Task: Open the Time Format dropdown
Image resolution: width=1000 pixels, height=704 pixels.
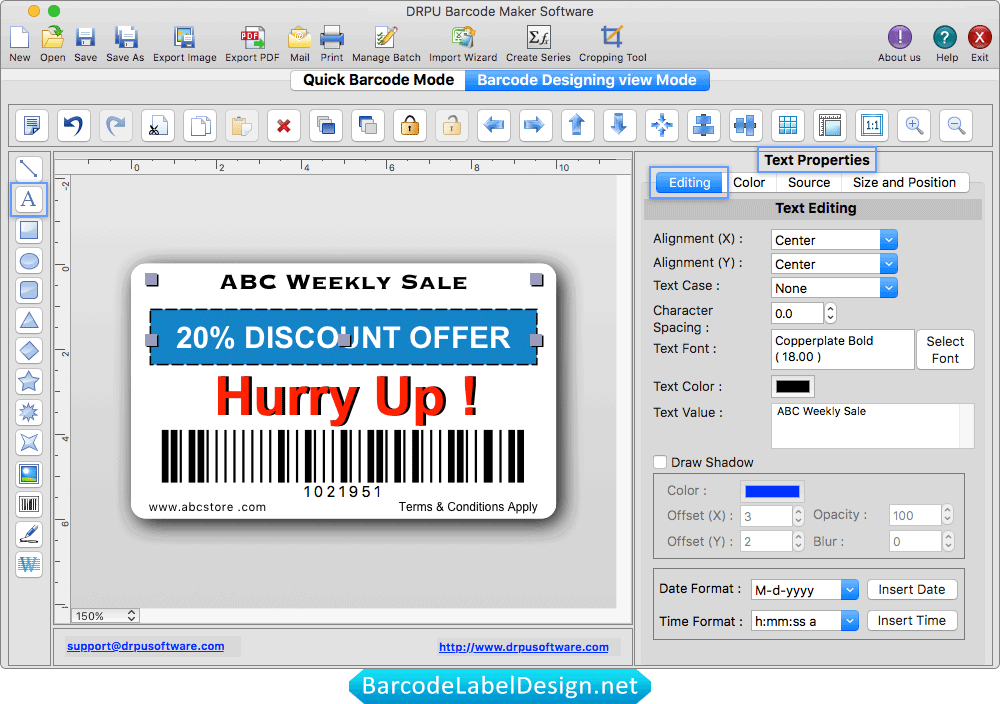Action: pyautogui.click(x=849, y=620)
